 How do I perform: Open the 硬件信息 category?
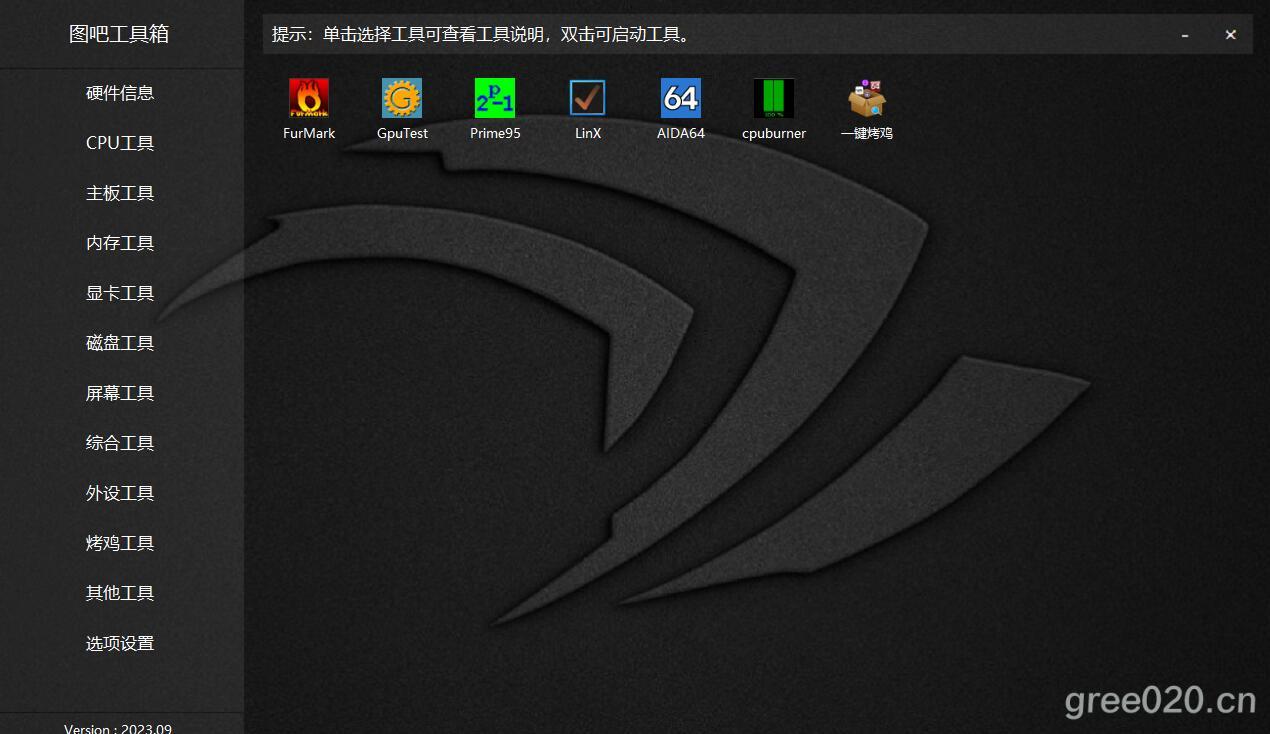(120, 93)
